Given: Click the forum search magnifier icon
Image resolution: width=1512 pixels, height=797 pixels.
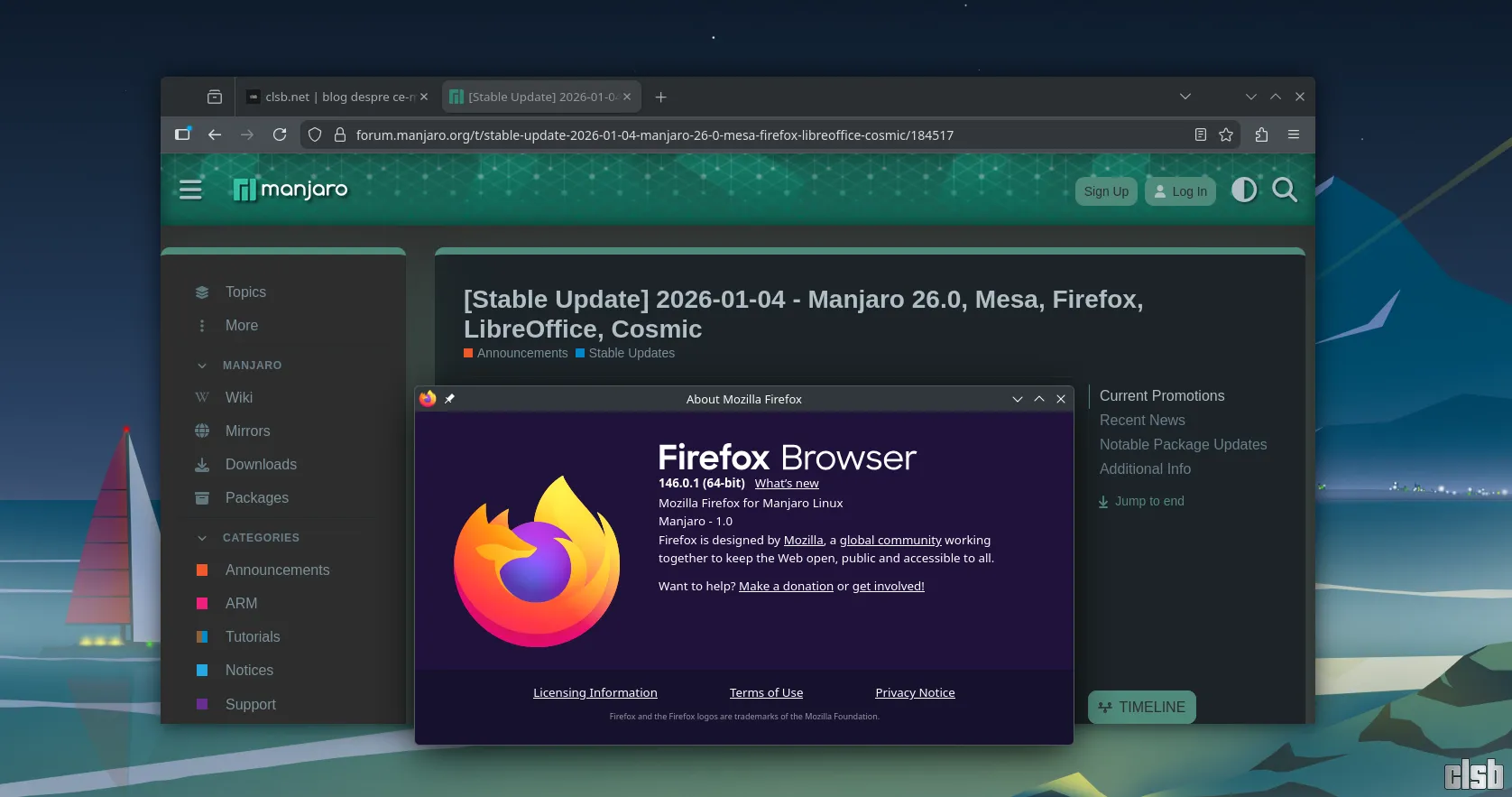Looking at the screenshot, I should tap(1284, 190).
